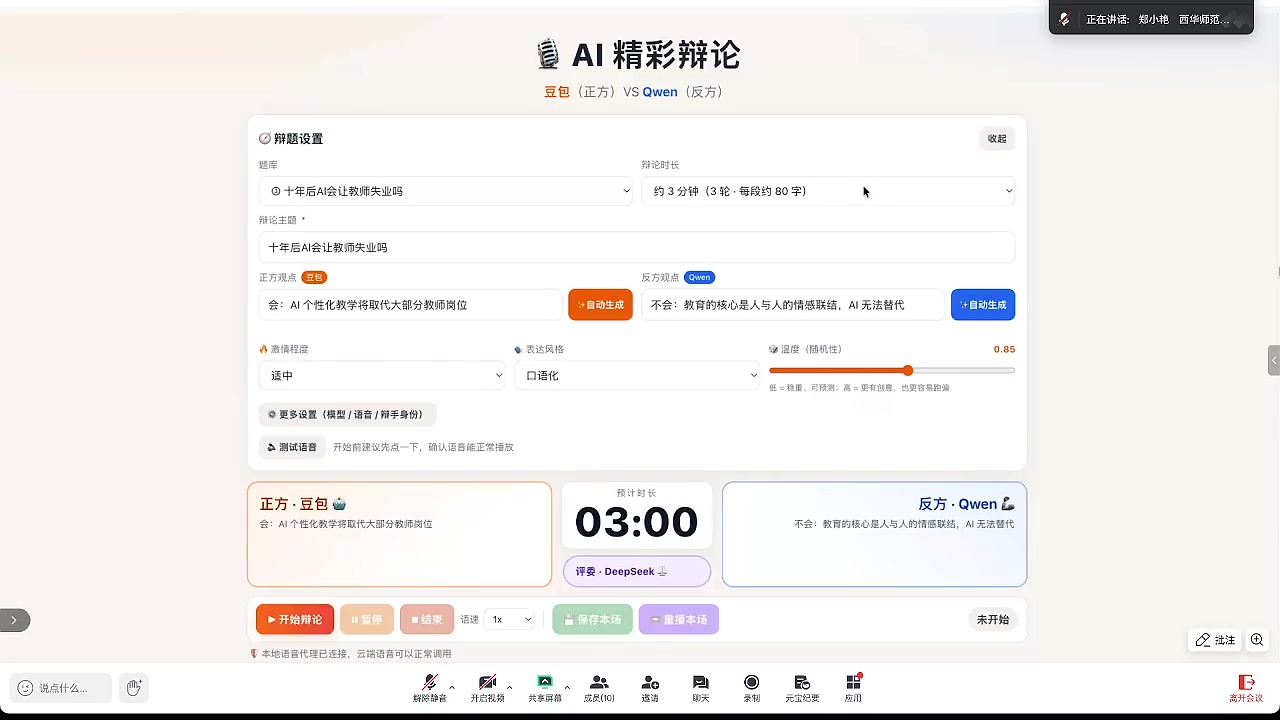Image resolution: width=1280 pixels, height=720 pixels.
Task: Leave meeting via 离开会议 icon
Action: tap(1246, 688)
